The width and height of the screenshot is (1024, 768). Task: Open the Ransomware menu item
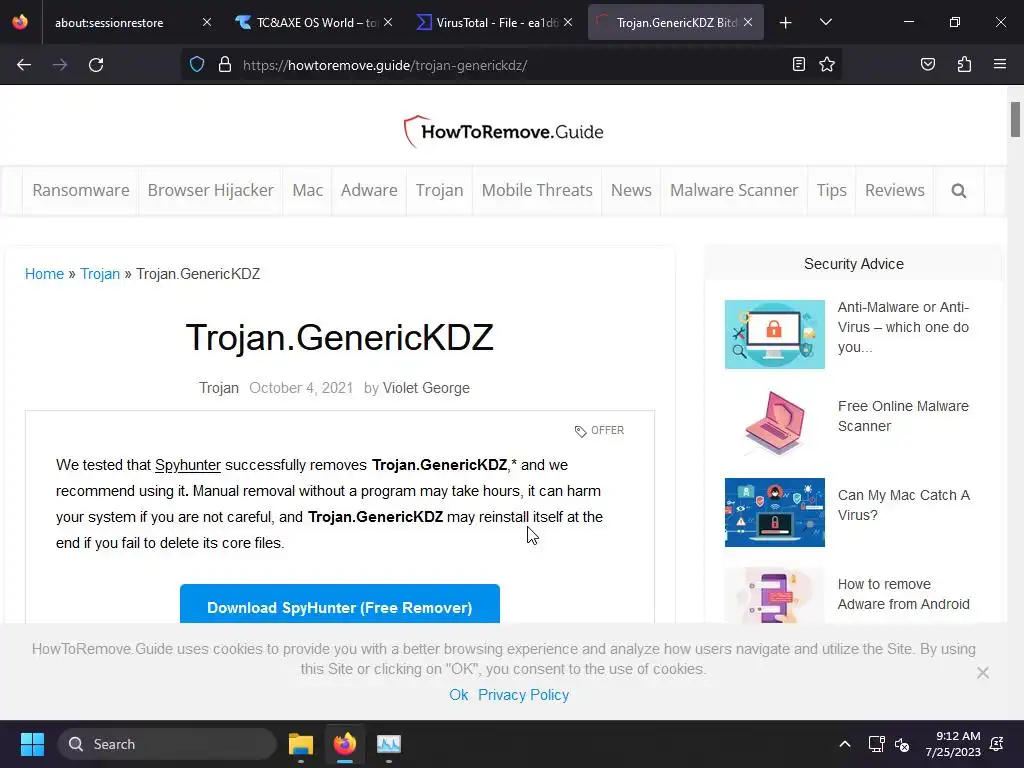pyautogui.click(x=81, y=190)
